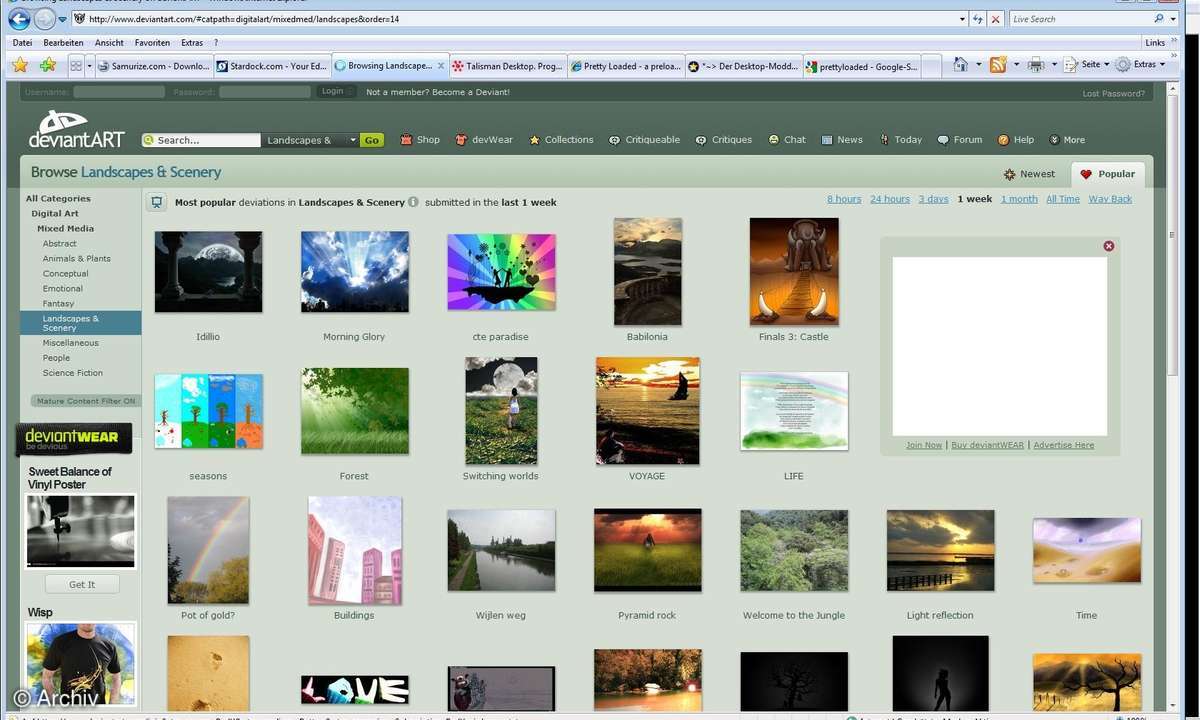Expand the More navigation menu

point(1067,140)
